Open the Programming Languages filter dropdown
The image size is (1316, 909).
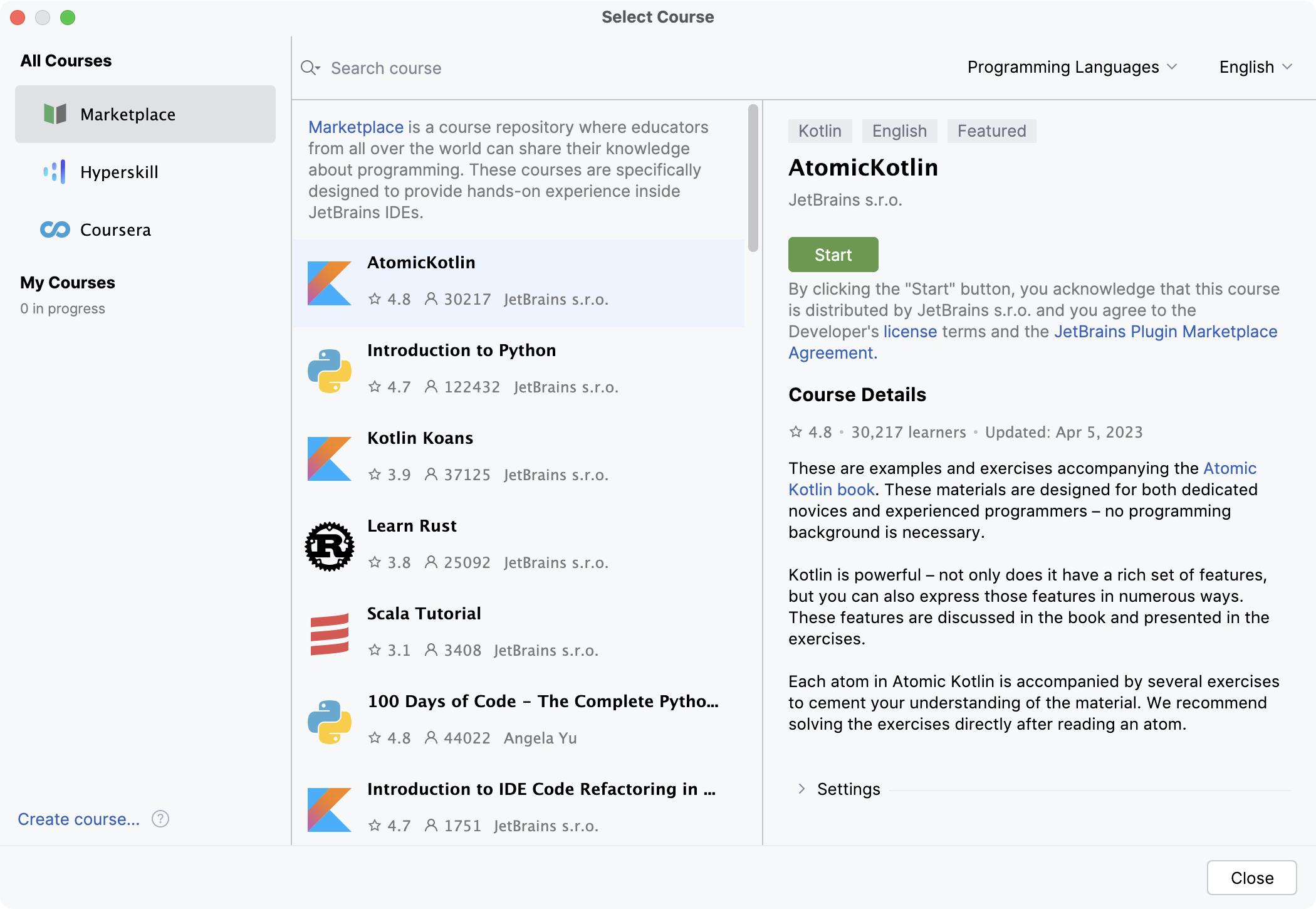point(1072,67)
